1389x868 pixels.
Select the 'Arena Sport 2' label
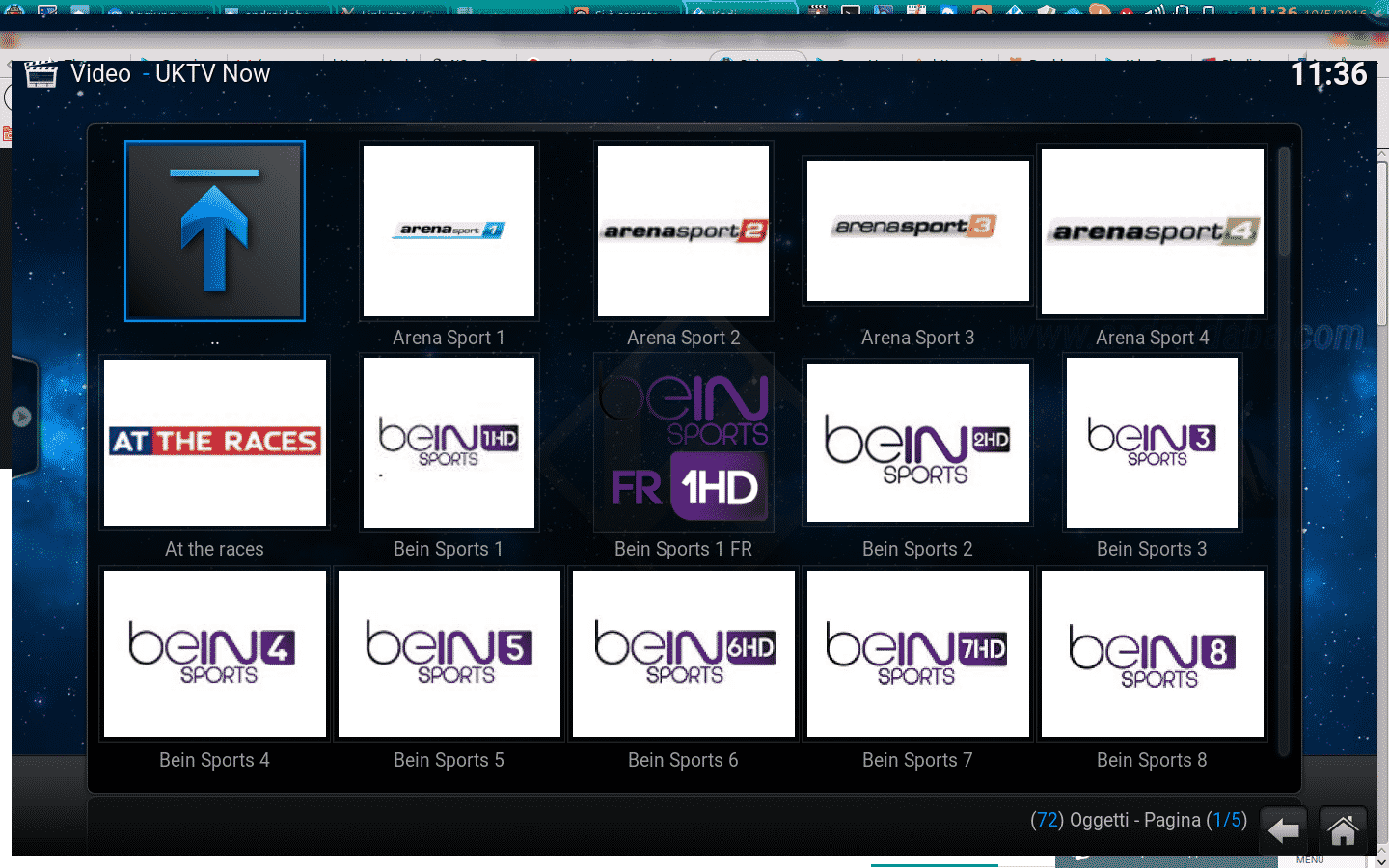[683, 338]
